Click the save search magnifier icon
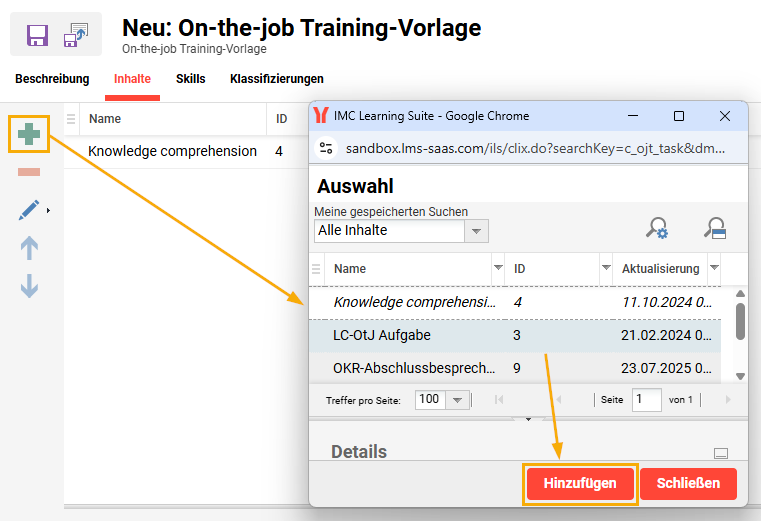 click(x=714, y=229)
